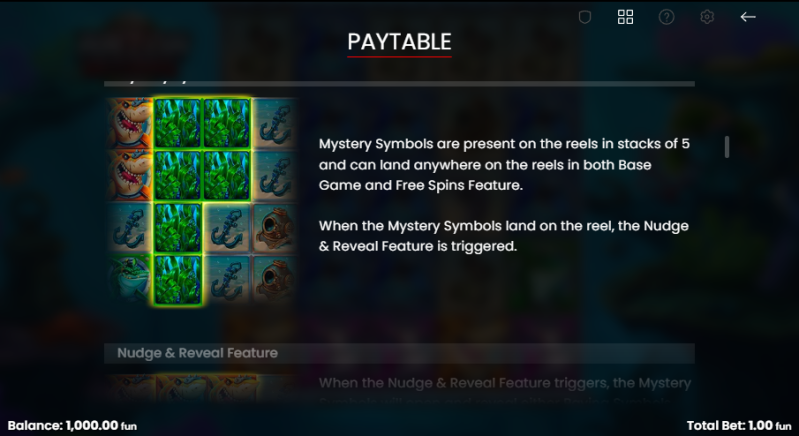Click the Balance 1,000.00 fun display

(72, 425)
